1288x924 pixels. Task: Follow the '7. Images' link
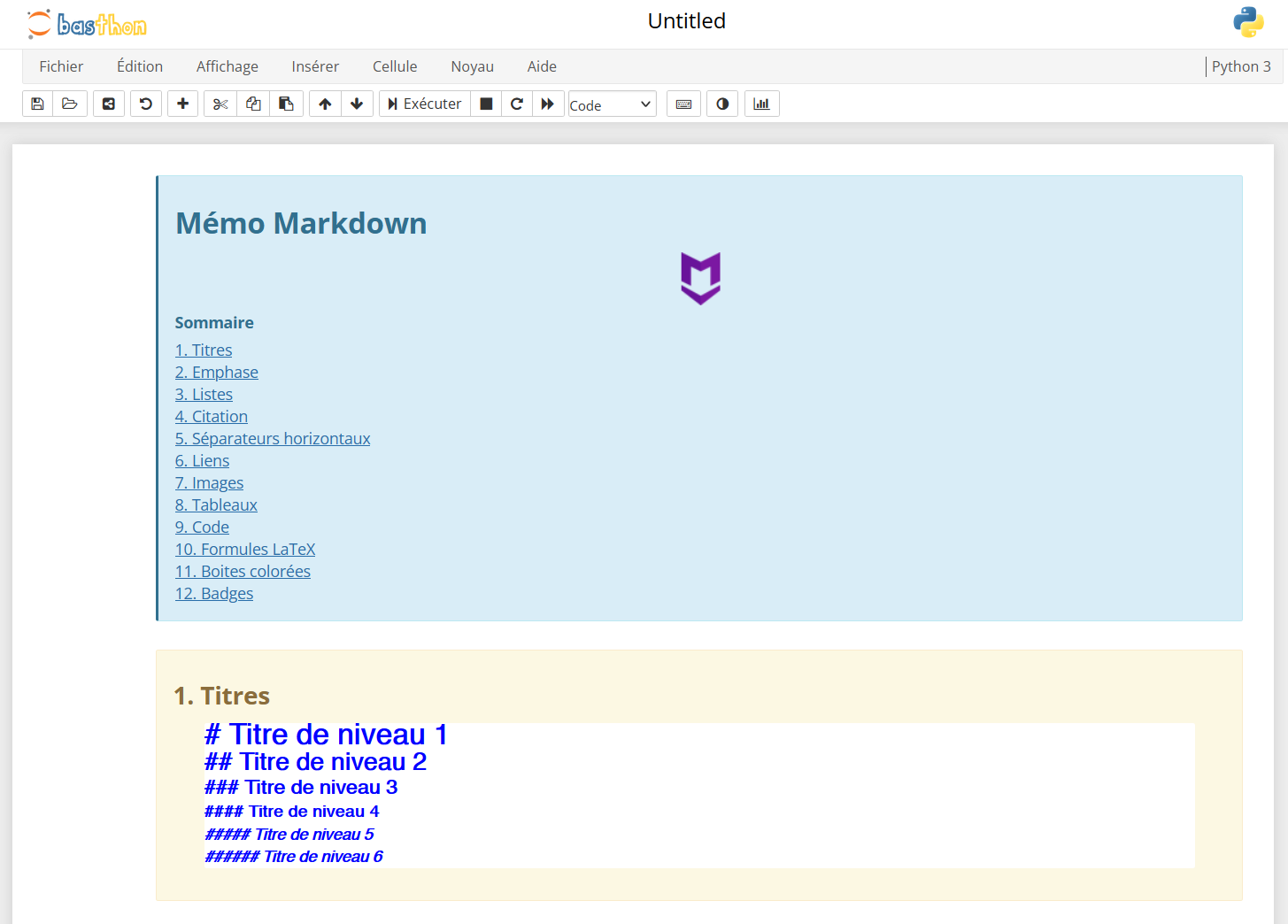click(209, 483)
